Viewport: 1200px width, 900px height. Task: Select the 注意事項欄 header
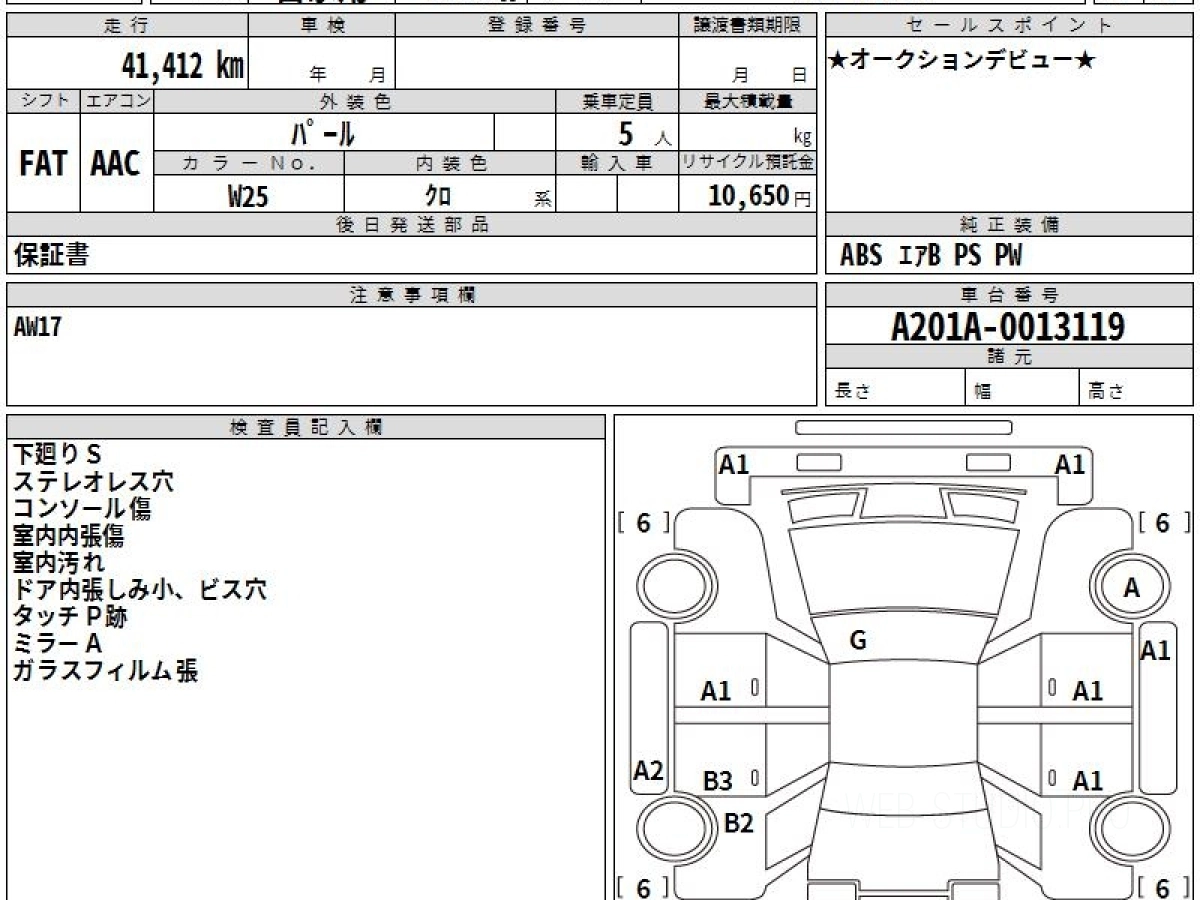411,295
